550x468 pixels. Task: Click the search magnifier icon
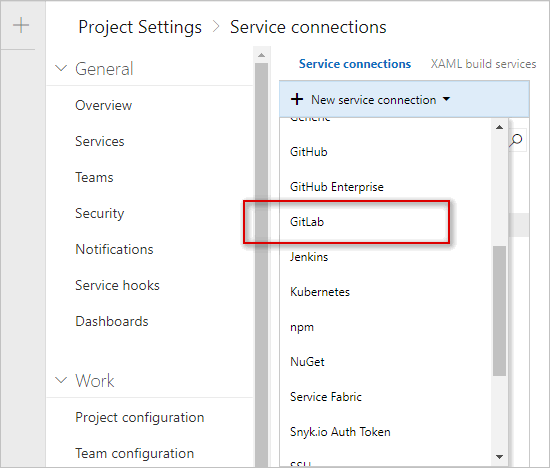(516, 140)
